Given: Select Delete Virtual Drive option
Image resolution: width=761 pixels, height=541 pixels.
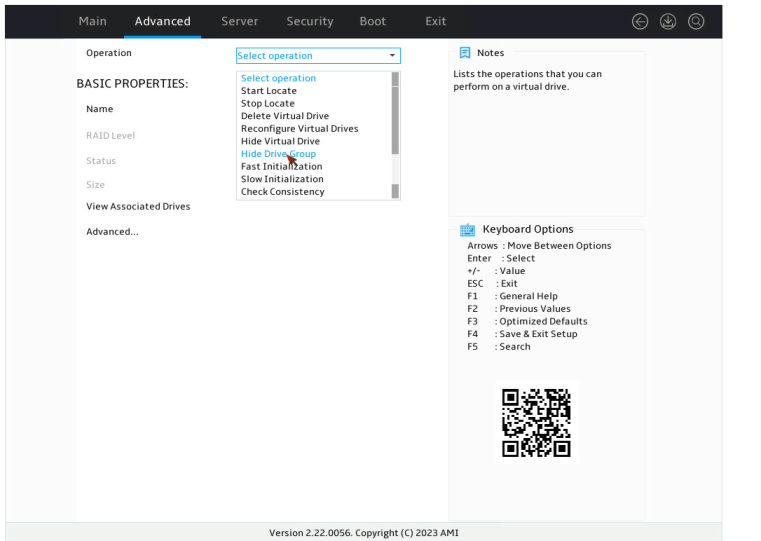Looking at the screenshot, I should (x=285, y=116).
